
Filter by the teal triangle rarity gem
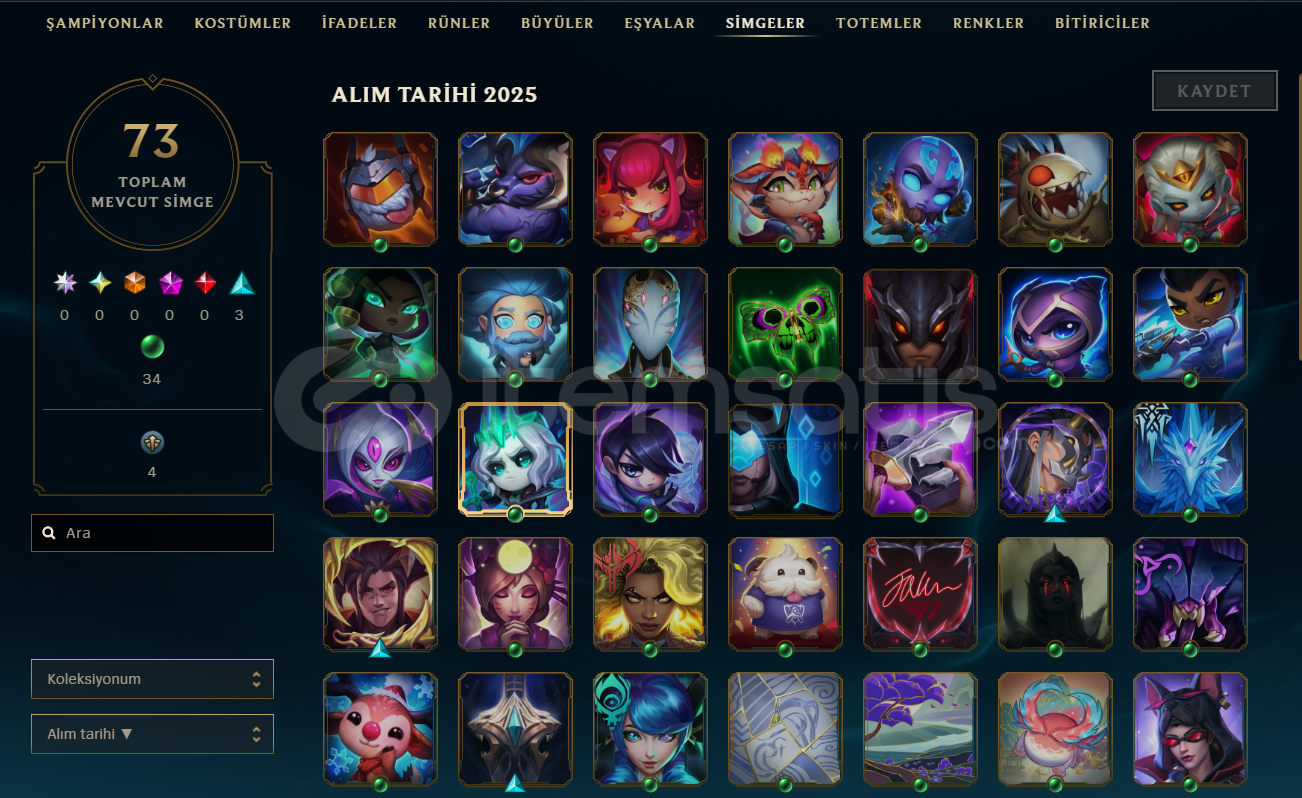pyautogui.click(x=242, y=284)
